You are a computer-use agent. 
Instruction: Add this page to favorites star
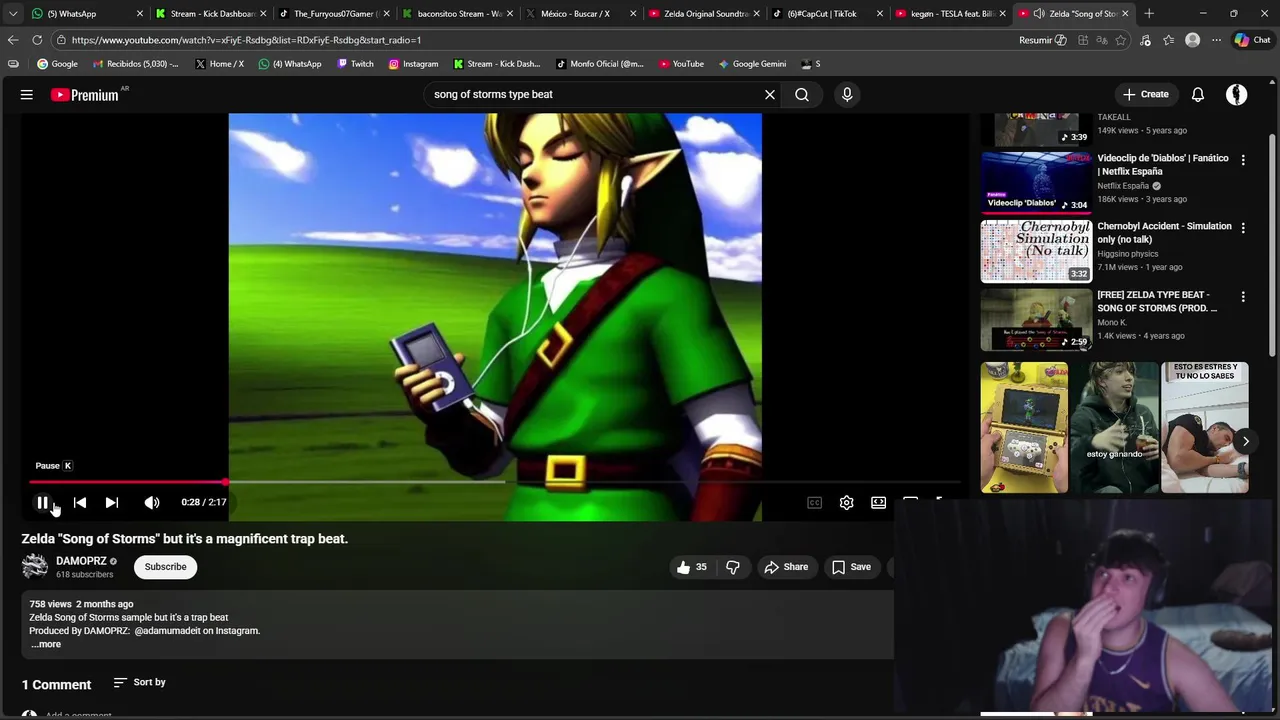(x=1121, y=40)
